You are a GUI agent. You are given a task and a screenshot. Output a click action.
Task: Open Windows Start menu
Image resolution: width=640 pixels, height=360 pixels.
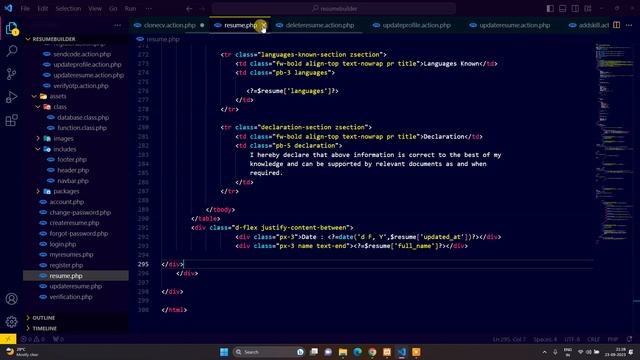[x=224, y=352]
